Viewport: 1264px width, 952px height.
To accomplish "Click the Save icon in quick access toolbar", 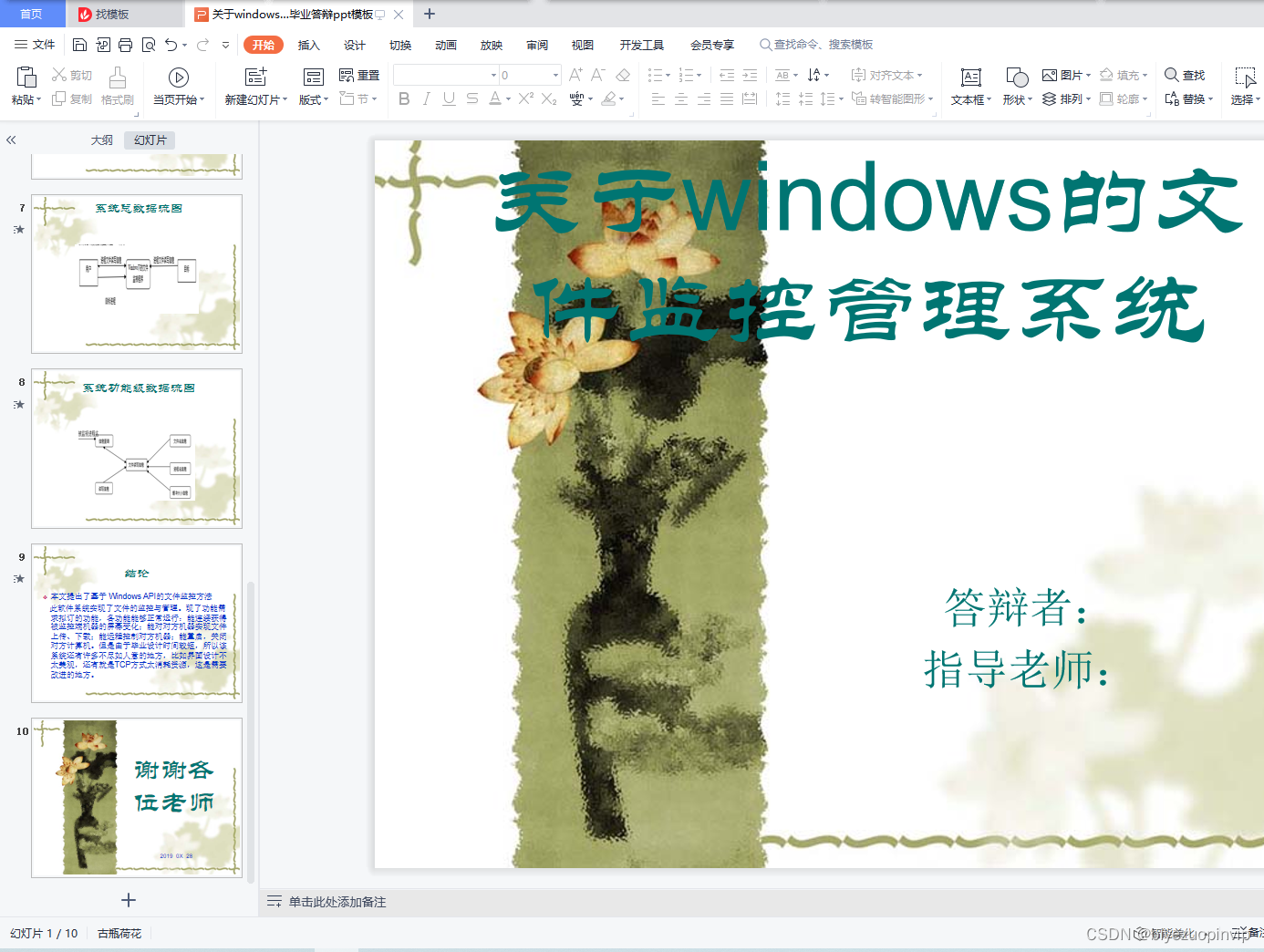I will [79, 45].
